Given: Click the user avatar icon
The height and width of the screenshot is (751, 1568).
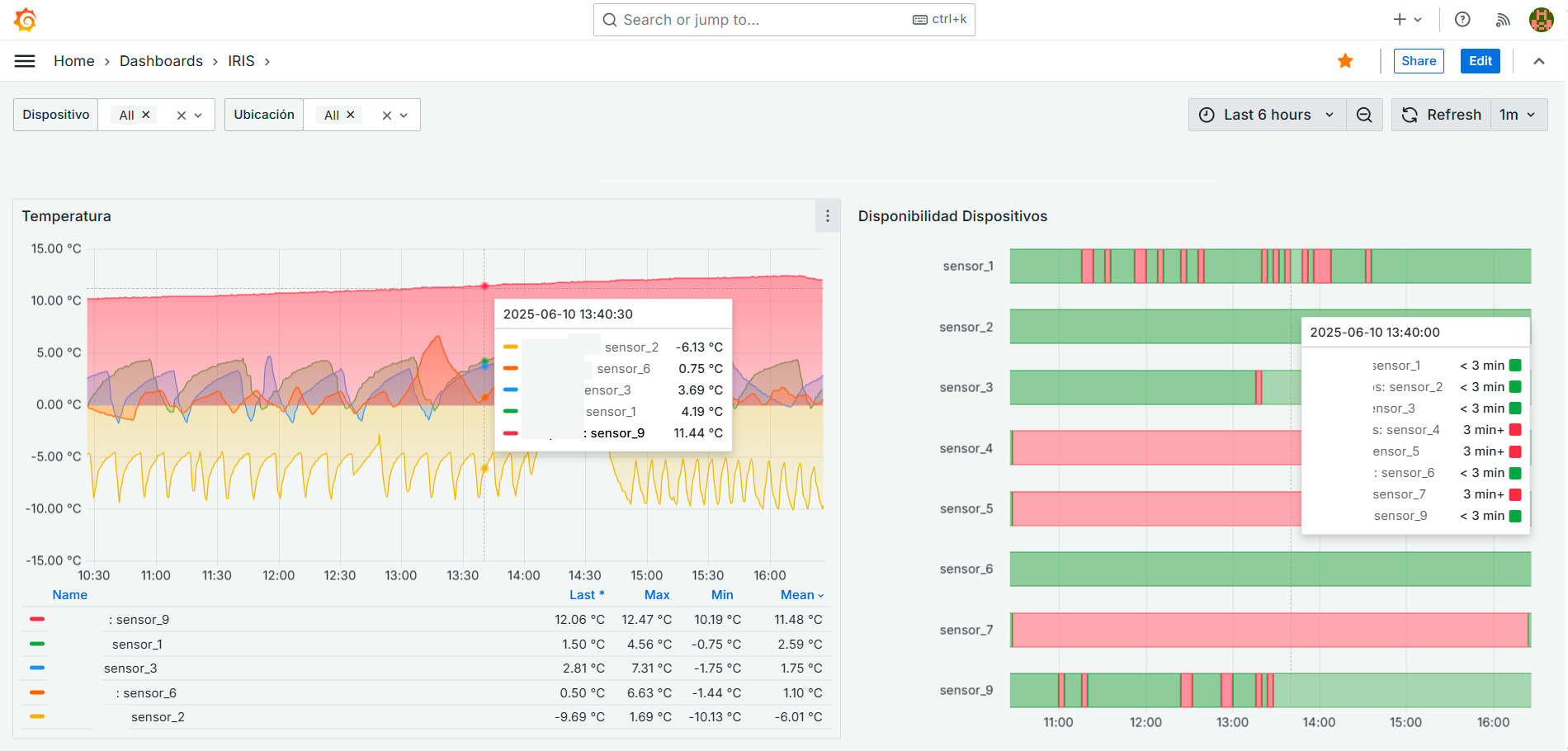Looking at the screenshot, I should pyautogui.click(x=1541, y=20).
